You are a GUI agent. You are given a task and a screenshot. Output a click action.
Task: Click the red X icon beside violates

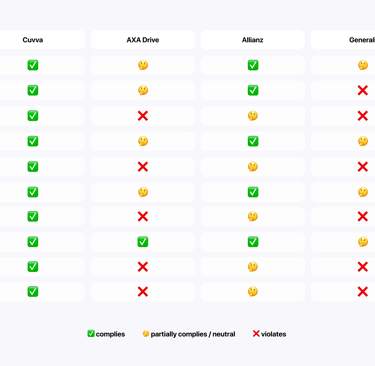256,334
